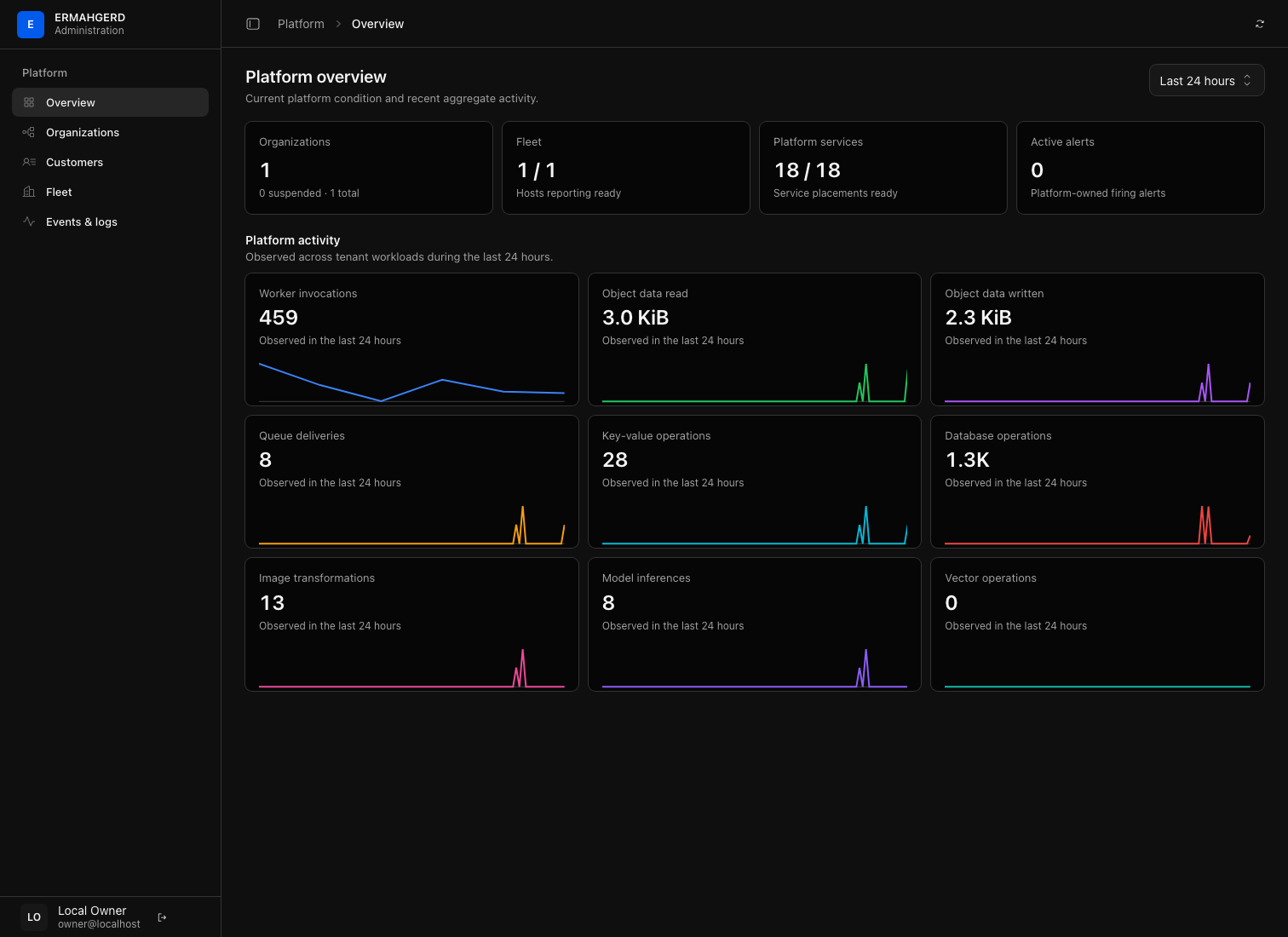This screenshot has height=937, width=1288.
Task: Click the Platform services summary card
Action: 883,168
